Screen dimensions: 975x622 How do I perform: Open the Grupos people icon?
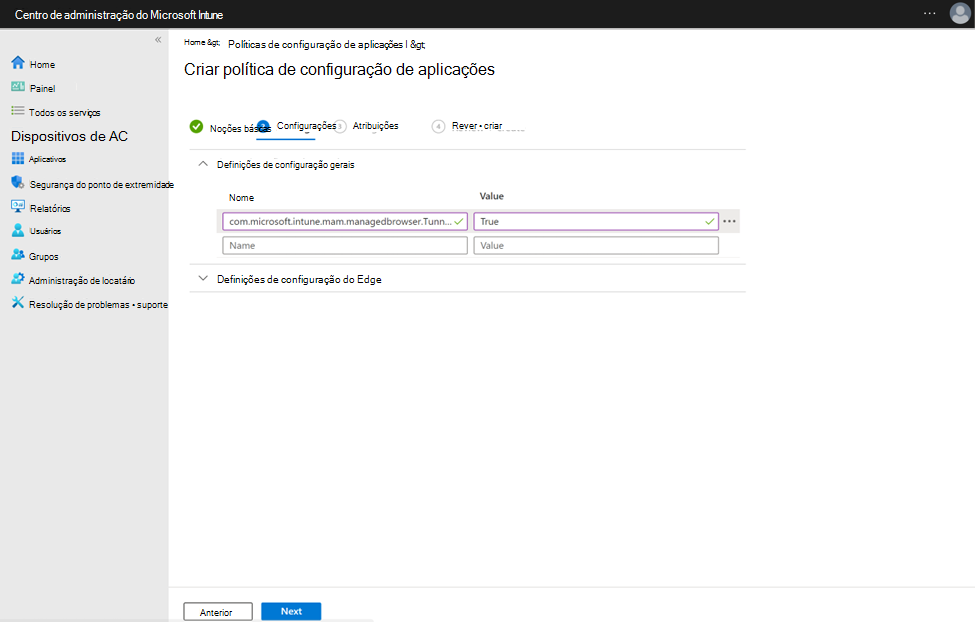[x=18, y=255]
